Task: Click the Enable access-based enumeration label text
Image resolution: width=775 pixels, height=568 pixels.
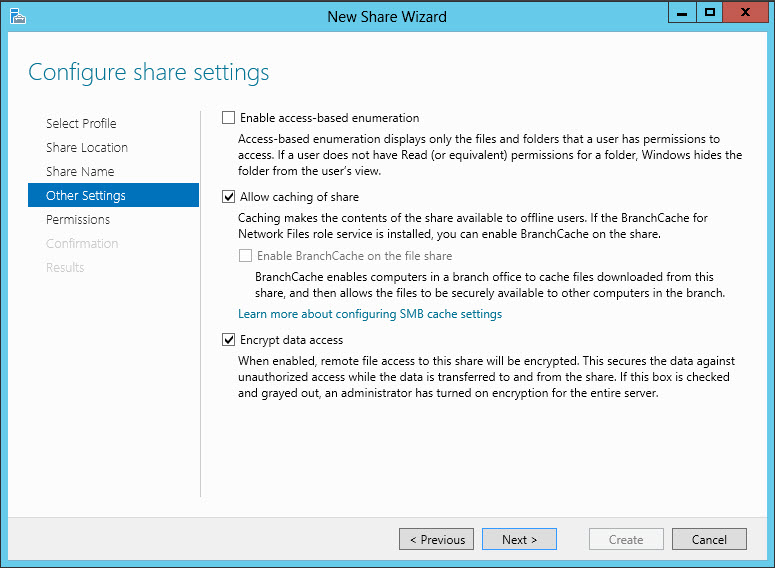Action: click(330, 118)
